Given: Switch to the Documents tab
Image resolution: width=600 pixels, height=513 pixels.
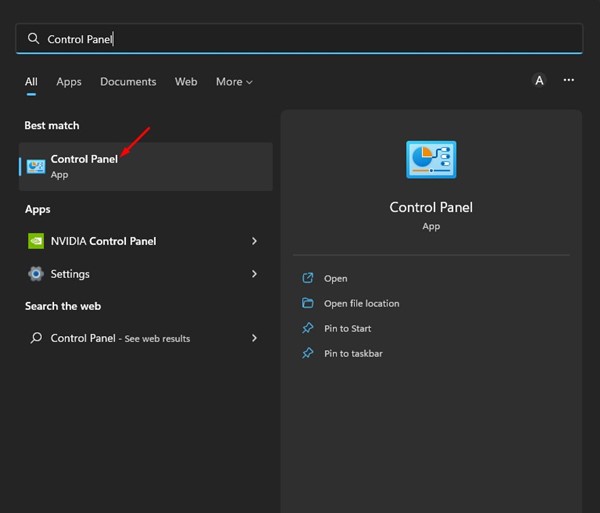Looking at the screenshot, I should [128, 82].
